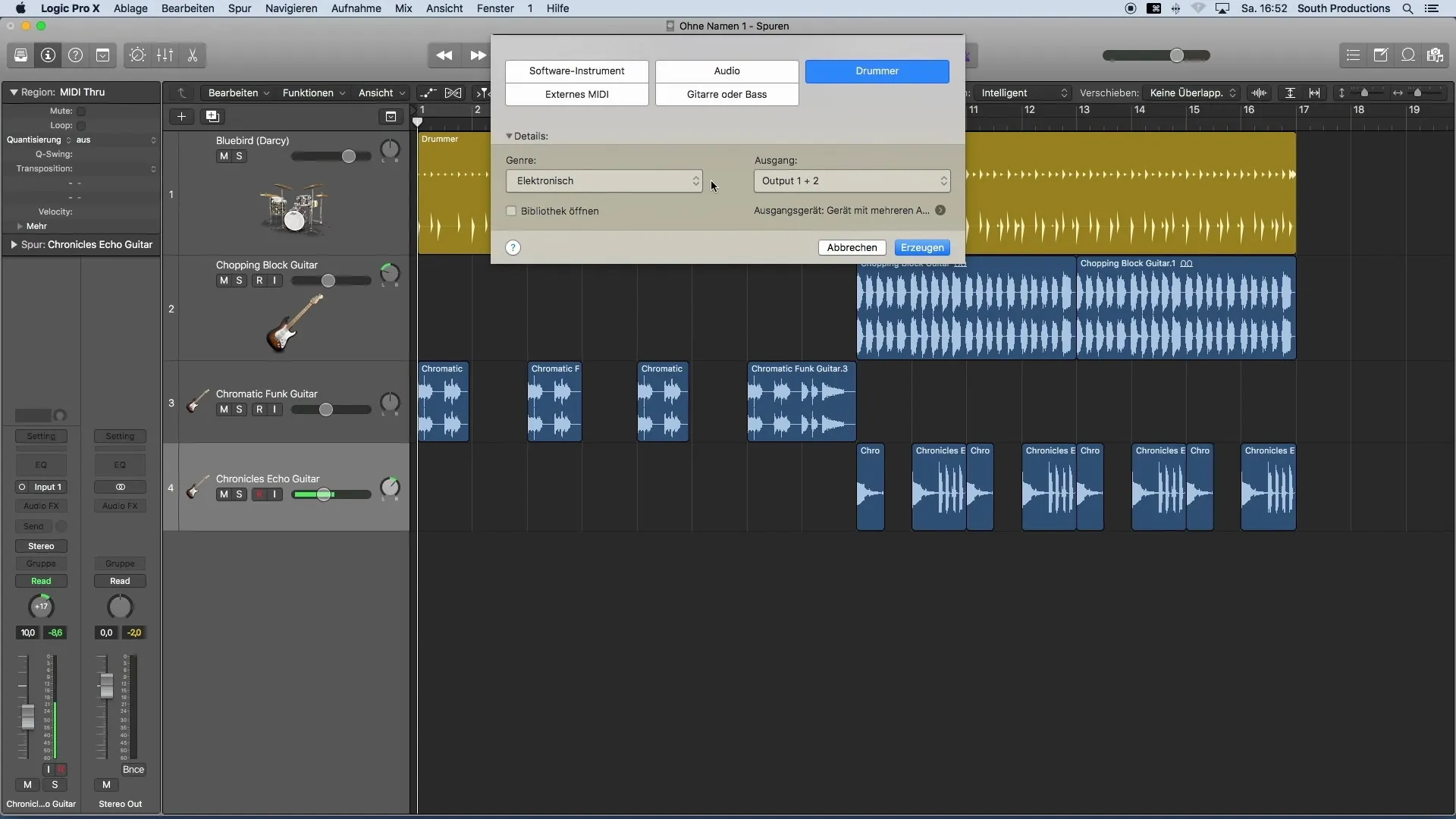Open the Spur menu
Viewport: 1456px width, 819px height.
coord(240,8)
